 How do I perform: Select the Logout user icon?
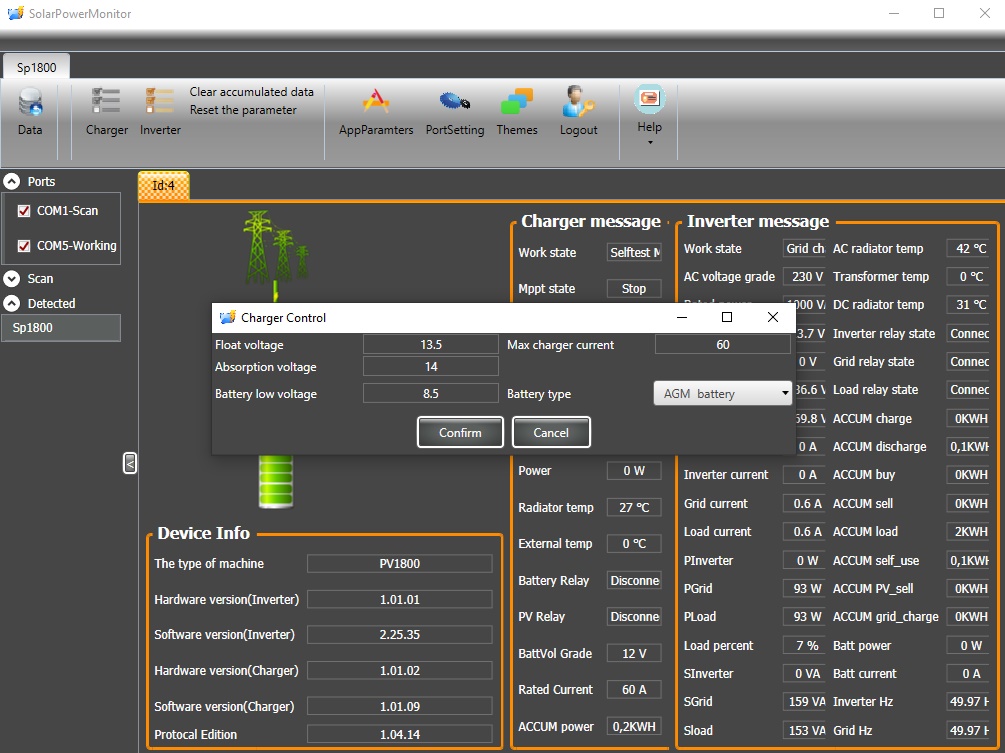click(578, 101)
